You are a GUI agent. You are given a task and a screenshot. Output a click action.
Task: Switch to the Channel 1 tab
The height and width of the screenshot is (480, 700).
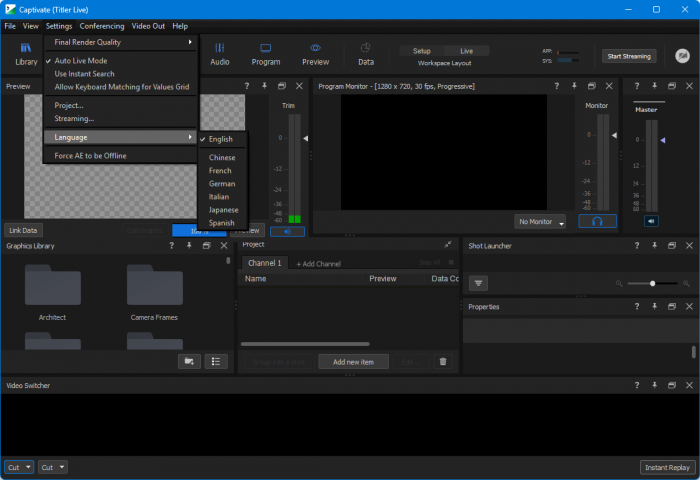point(265,263)
